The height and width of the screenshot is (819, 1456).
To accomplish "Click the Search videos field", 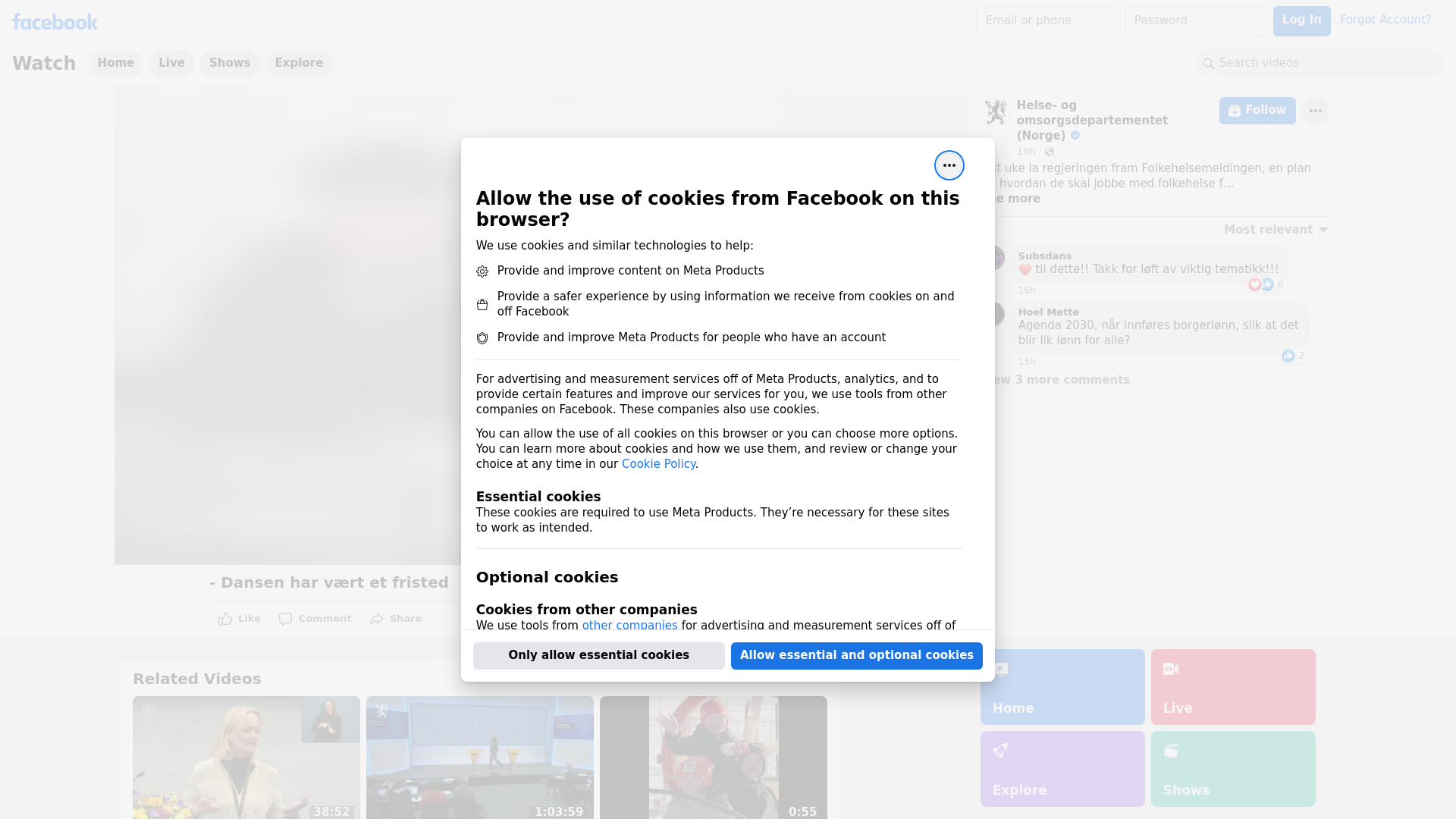I will [x=1319, y=64].
